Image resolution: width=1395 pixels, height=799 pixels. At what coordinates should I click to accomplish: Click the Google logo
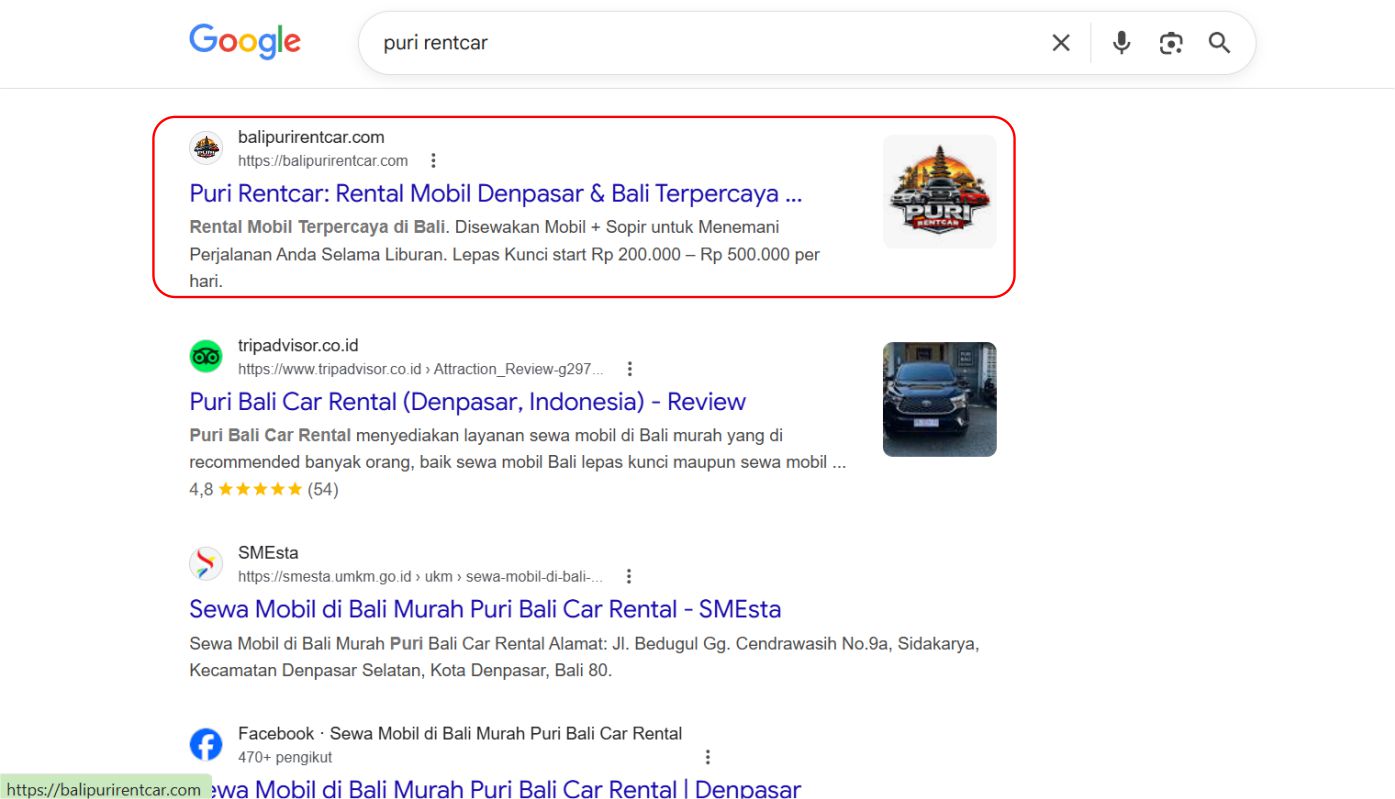244,40
